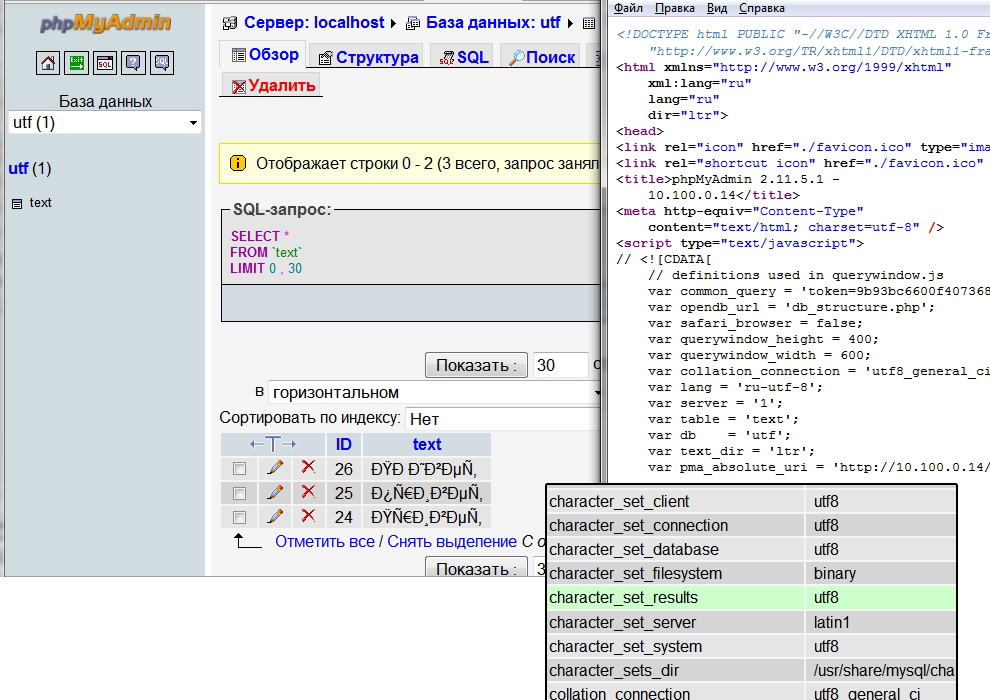This screenshot has width=990, height=700.
Task: Switch to the Структура tab
Action: pyautogui.click(x=368, y=57)
